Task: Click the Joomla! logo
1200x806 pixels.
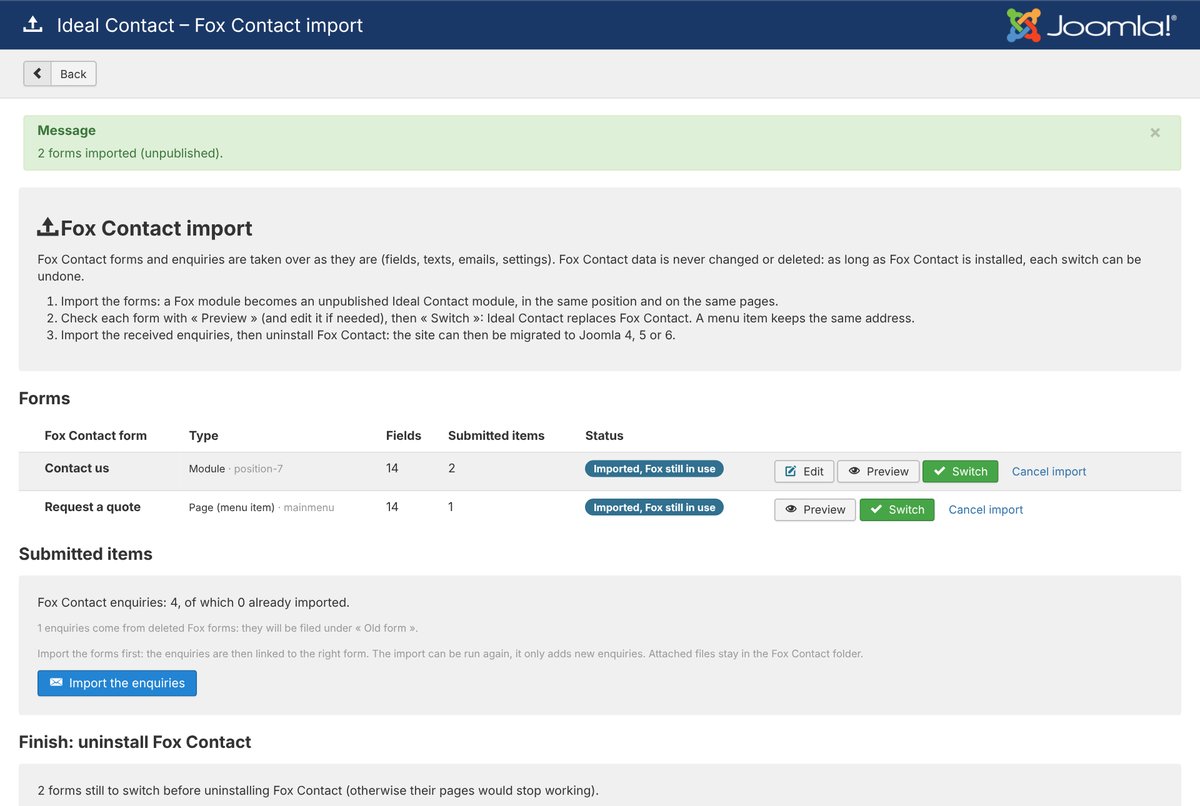Action: (x=1091, y=25)
